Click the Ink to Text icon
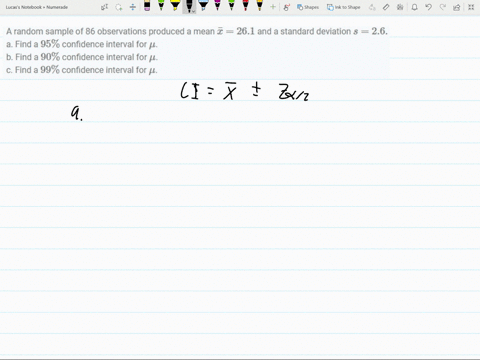Viewport: 480px width, 360px height. [372, 7]
